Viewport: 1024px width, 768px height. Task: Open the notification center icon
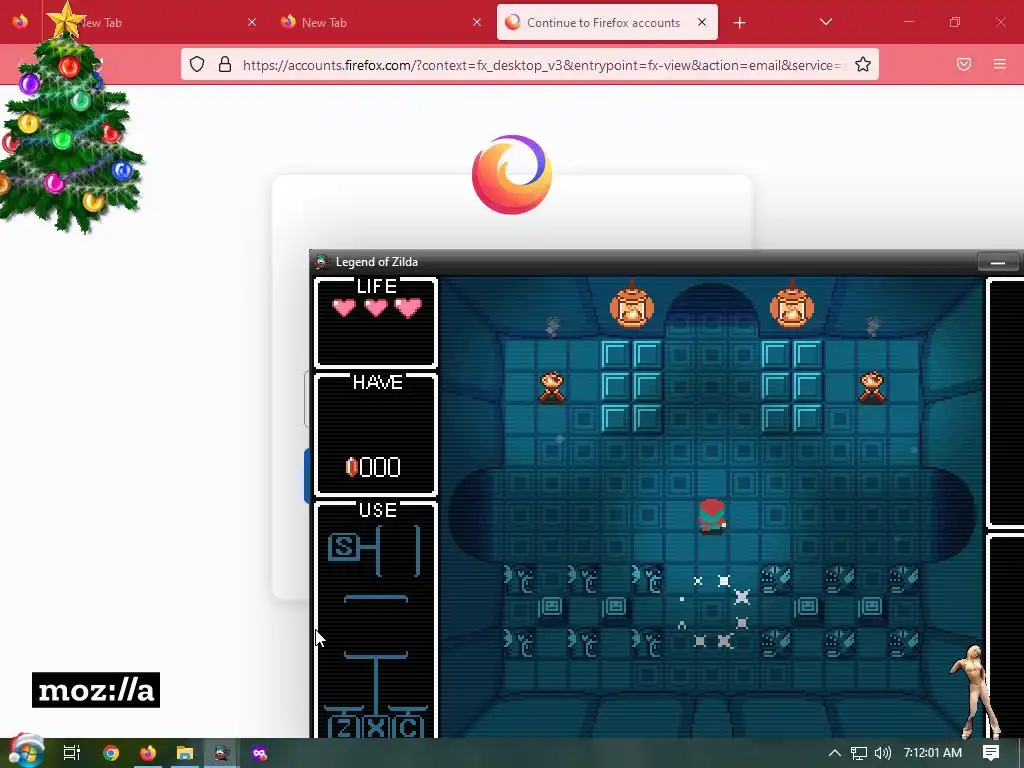click(991, 753)
